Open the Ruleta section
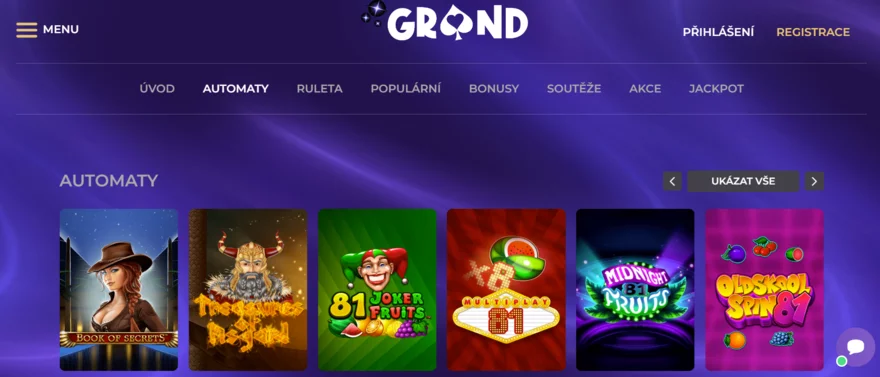 click(x=319, y=89)
